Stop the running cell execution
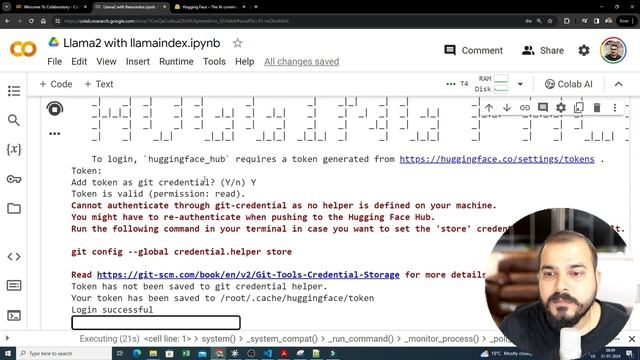Viewport: 640px width, 360px height. [55, 109]
